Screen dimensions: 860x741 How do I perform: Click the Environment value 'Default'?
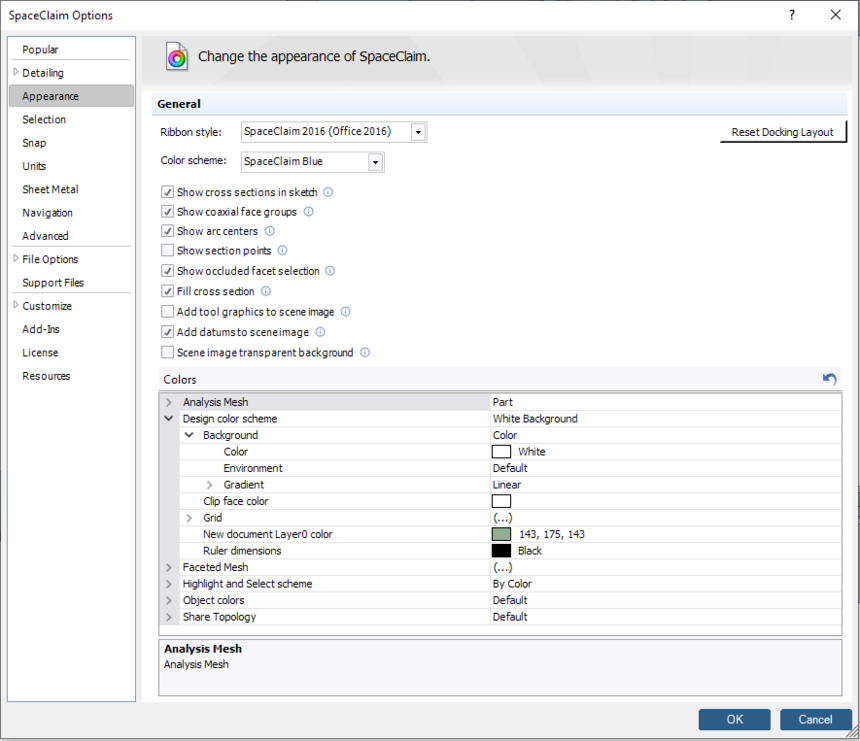(510, 468)
